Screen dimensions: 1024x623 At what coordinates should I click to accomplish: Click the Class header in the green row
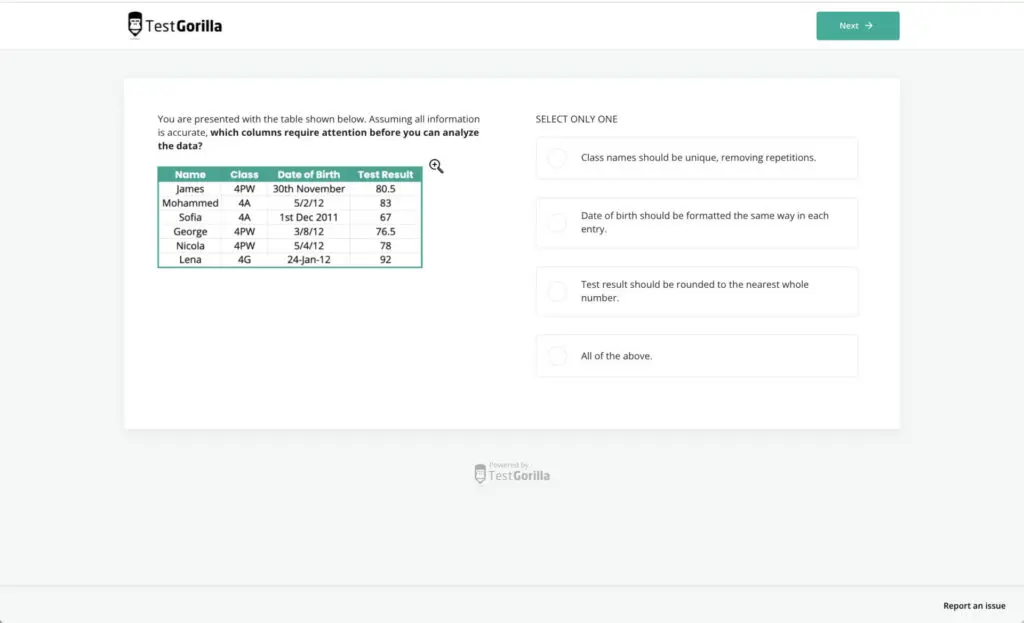tap(244, 173)
